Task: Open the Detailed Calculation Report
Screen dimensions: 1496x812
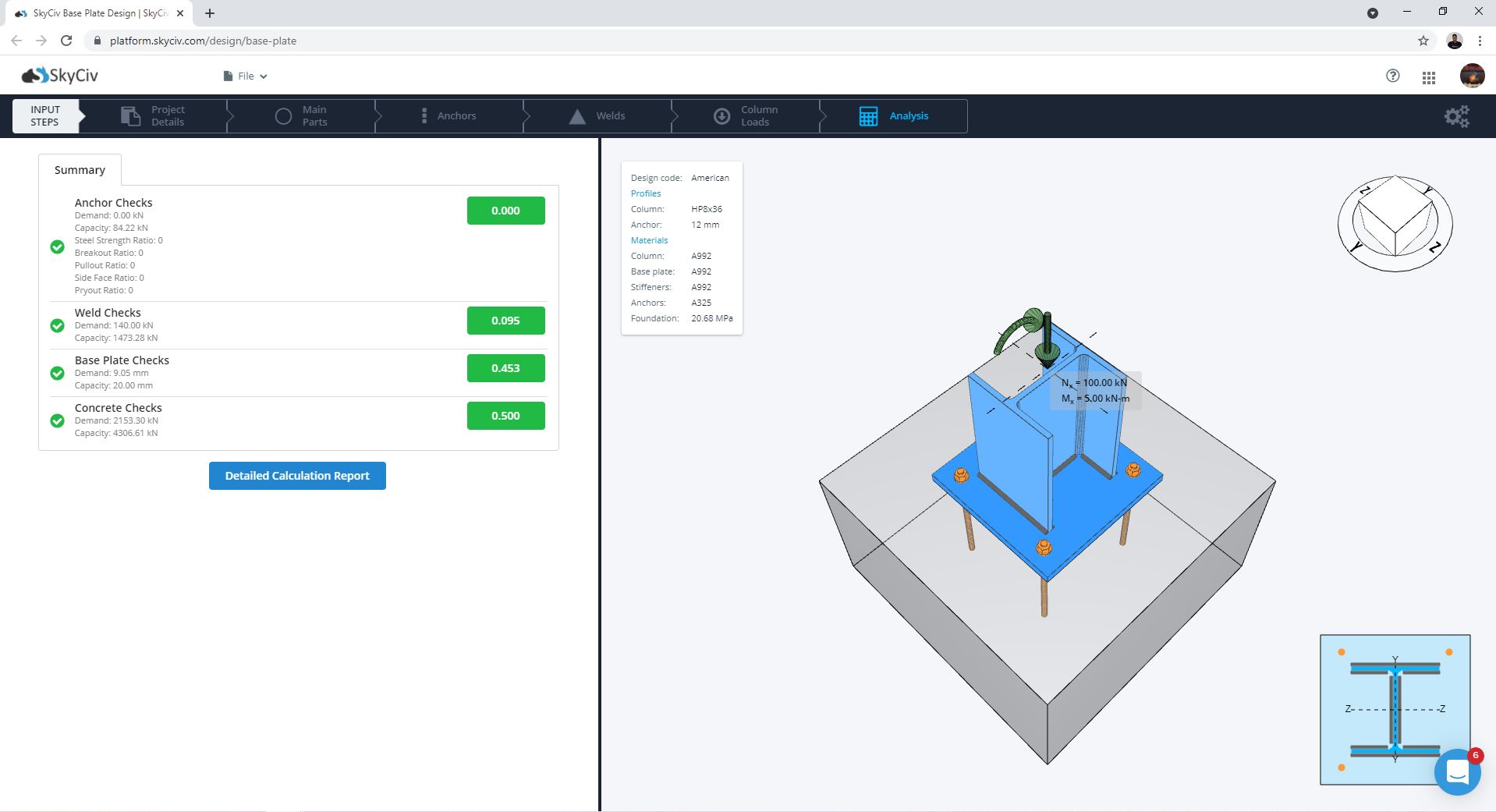Action: point(297,476)
